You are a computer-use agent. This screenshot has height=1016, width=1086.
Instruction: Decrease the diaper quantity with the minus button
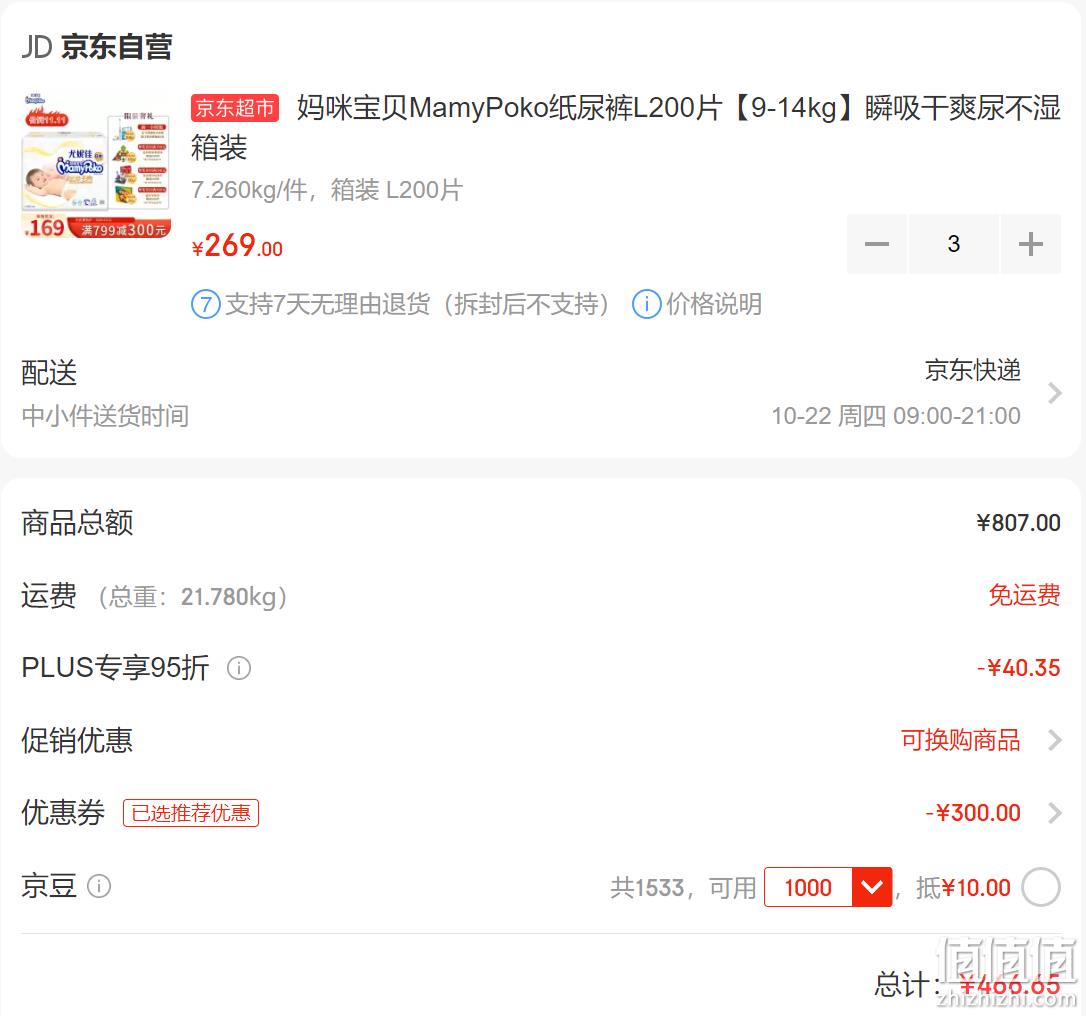(x=876, y=244)
